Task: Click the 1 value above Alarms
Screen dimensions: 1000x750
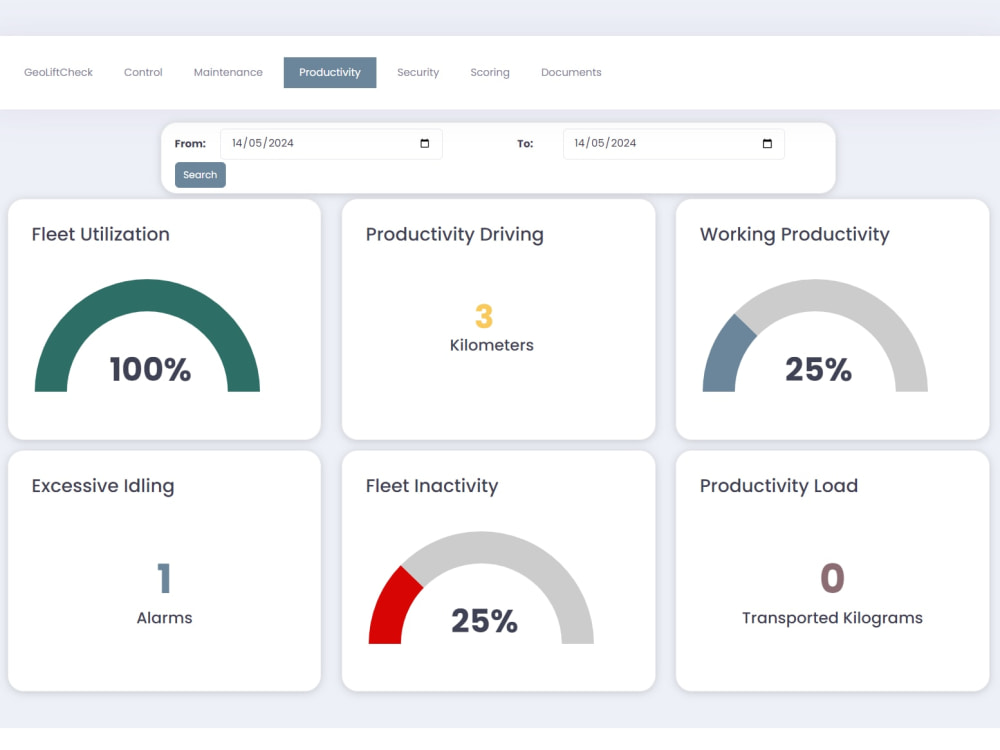Action: coord(164,578)
